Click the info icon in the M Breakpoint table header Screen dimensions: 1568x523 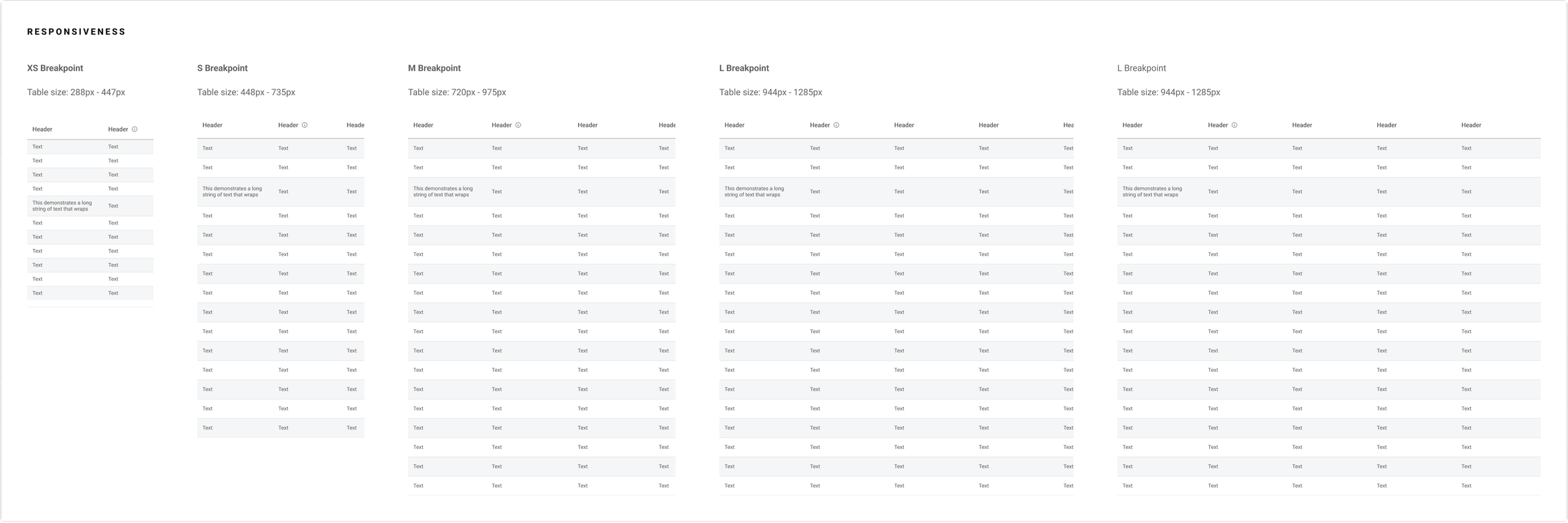tap(518, 125)
